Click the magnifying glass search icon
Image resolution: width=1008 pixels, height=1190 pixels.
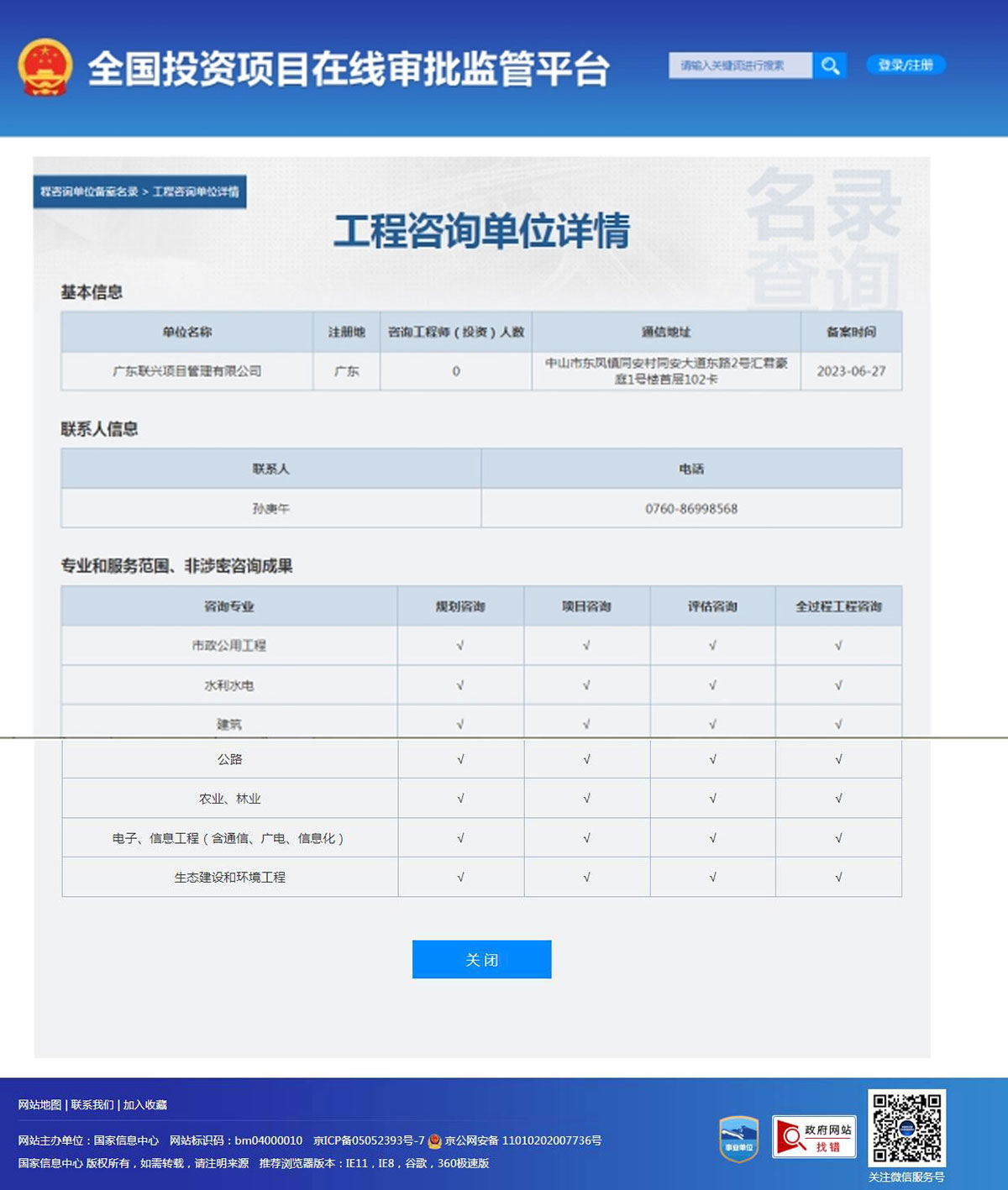pyautogui.click(x=830, y=66)
